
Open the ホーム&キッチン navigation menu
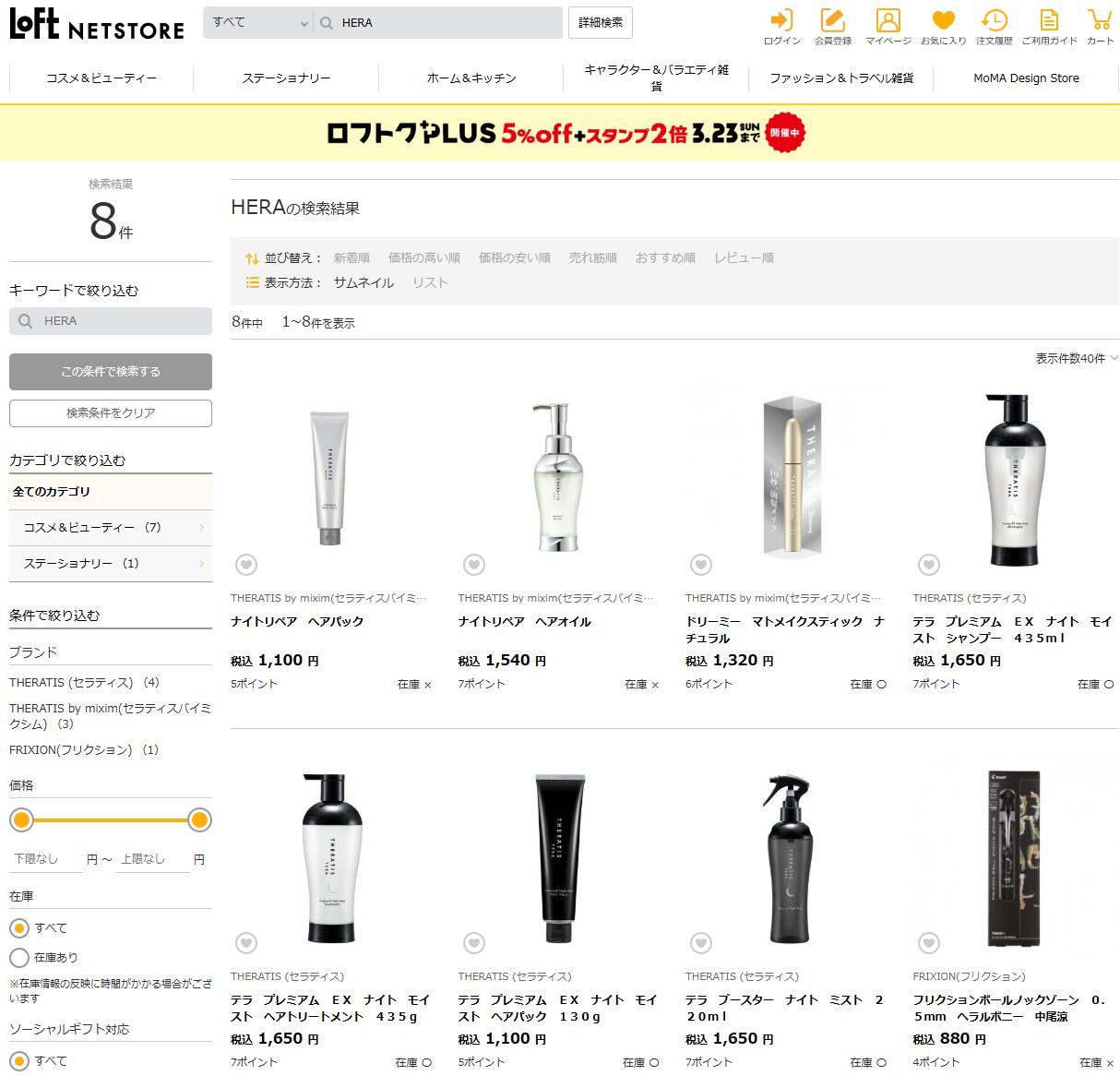471,78
